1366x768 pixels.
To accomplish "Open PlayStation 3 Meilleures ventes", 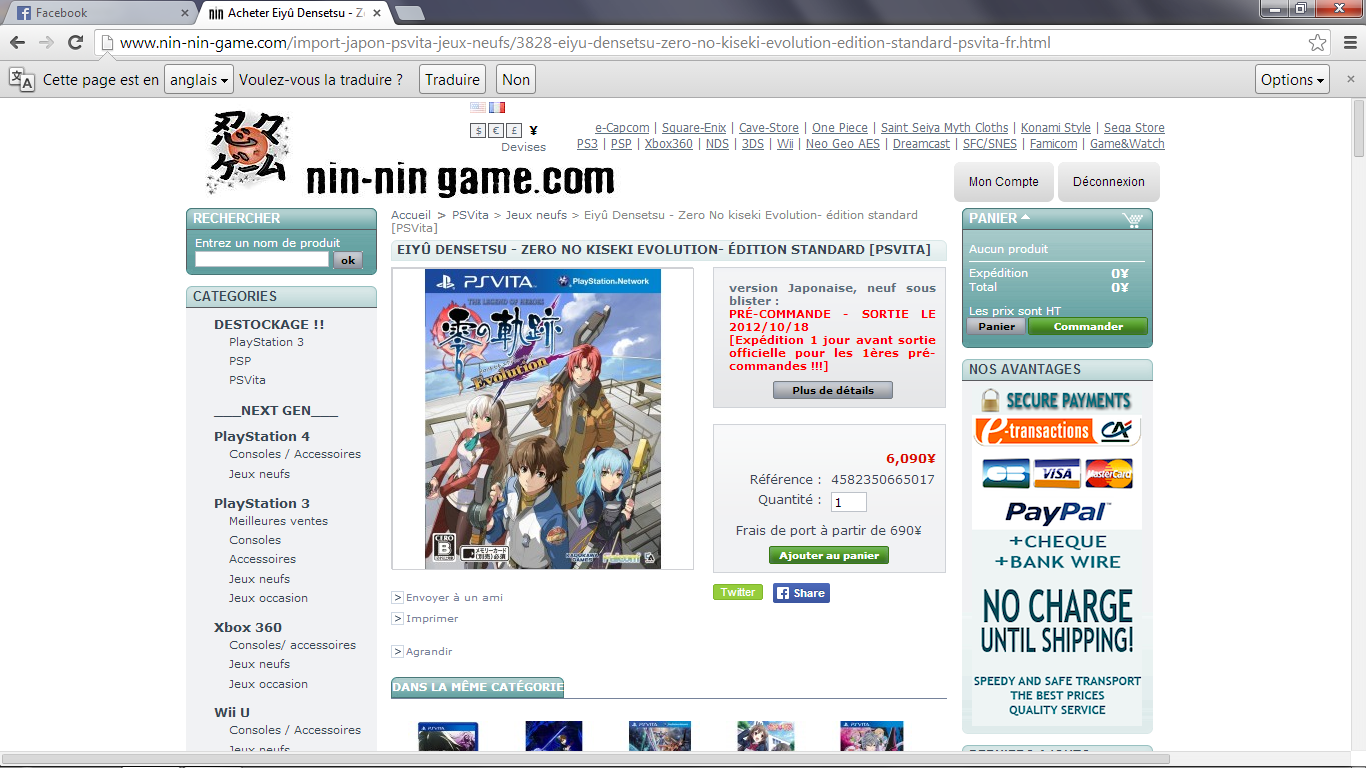I will (278, 521).
